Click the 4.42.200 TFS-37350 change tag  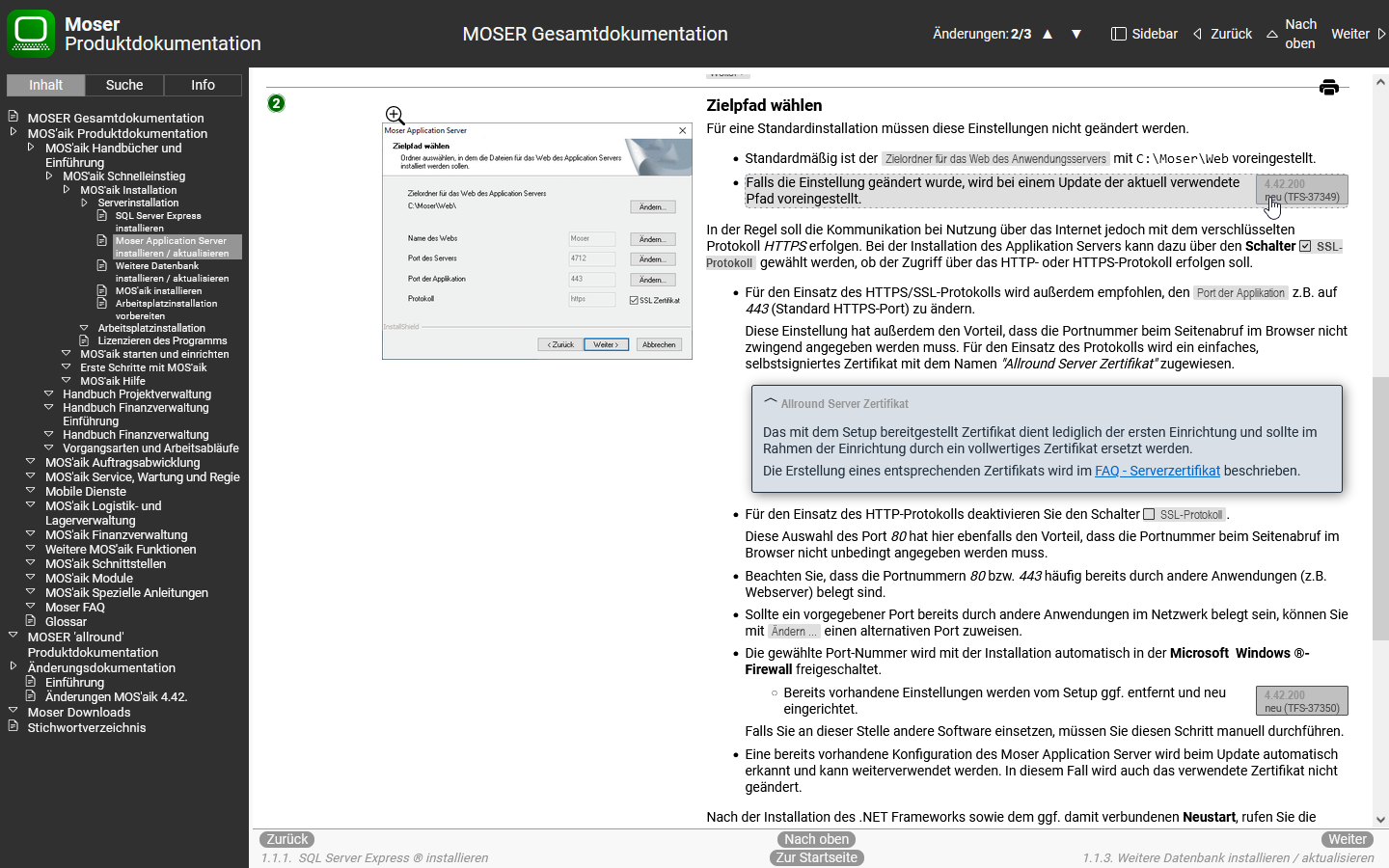point(1301,701)
